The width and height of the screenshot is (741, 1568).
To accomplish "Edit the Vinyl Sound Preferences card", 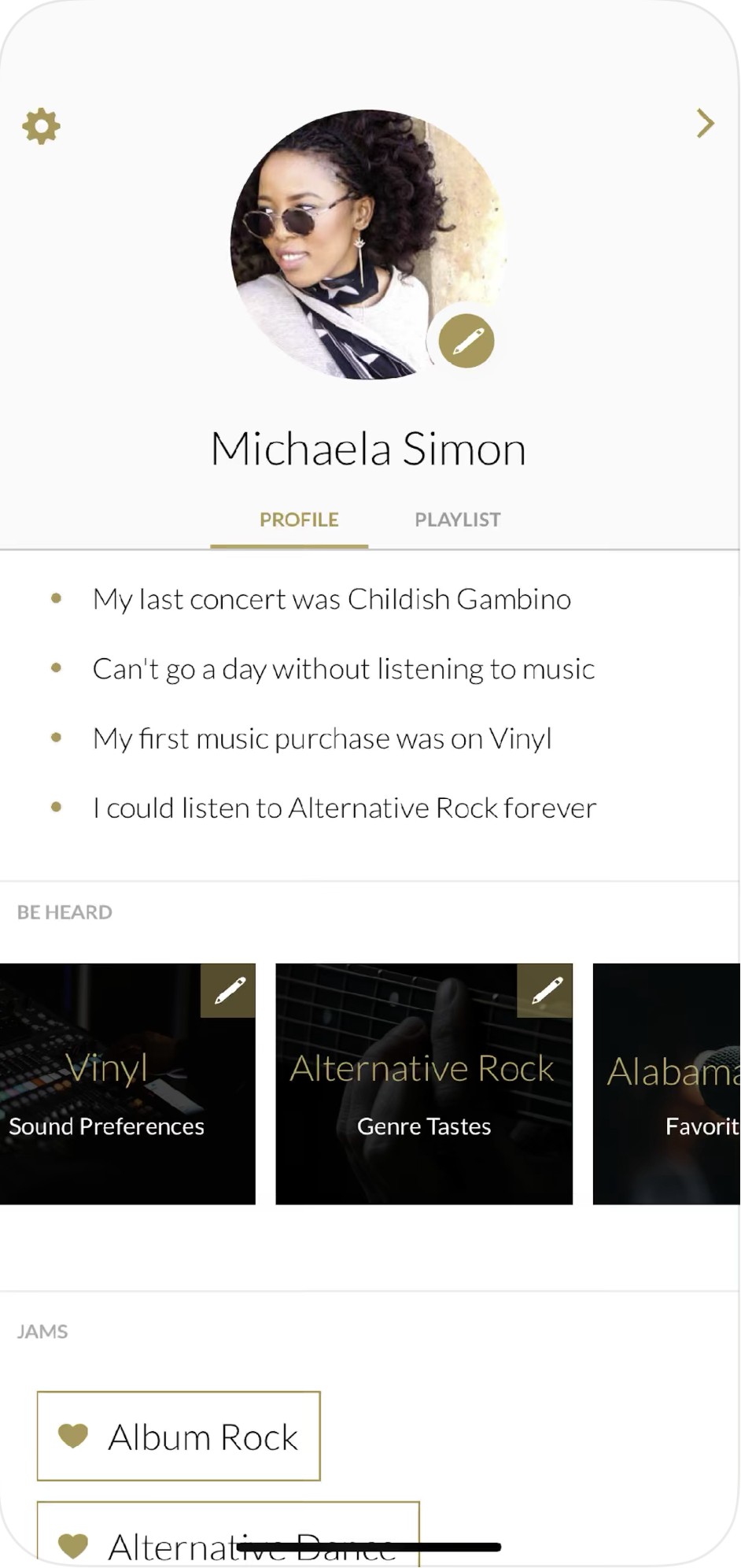I will tap(229, 990).
